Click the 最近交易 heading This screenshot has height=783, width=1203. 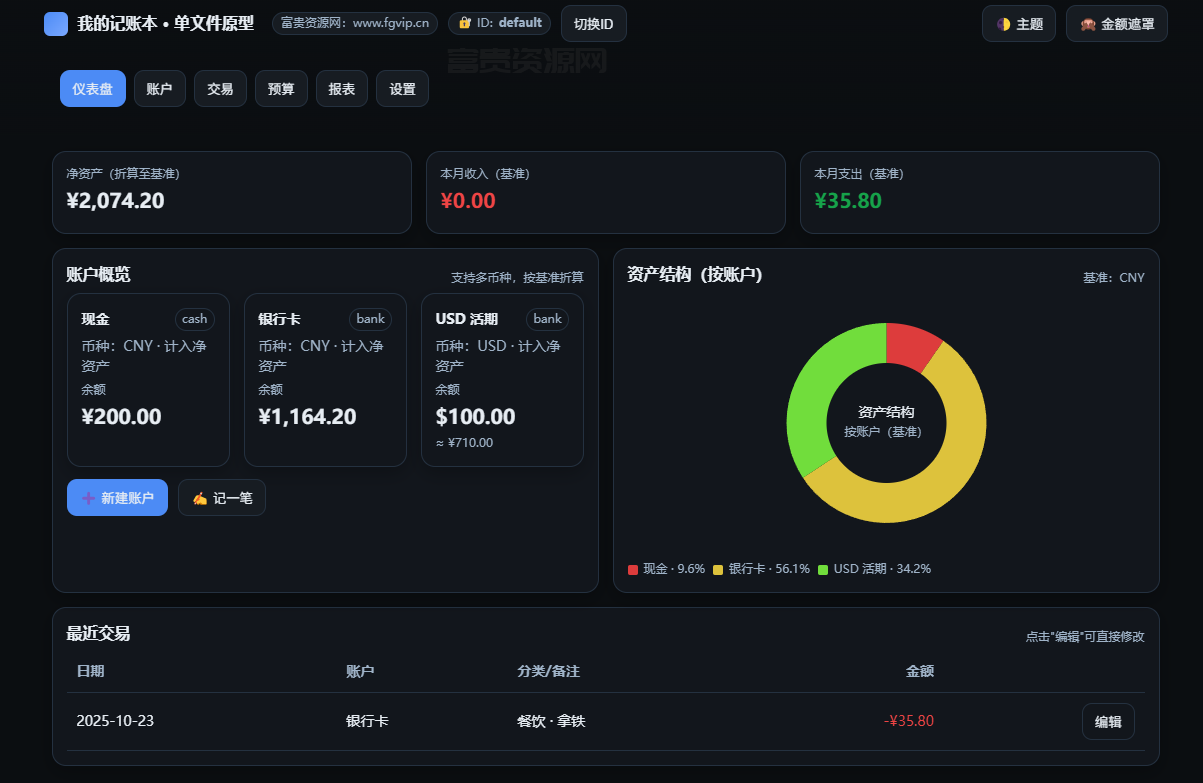(98, 633)
